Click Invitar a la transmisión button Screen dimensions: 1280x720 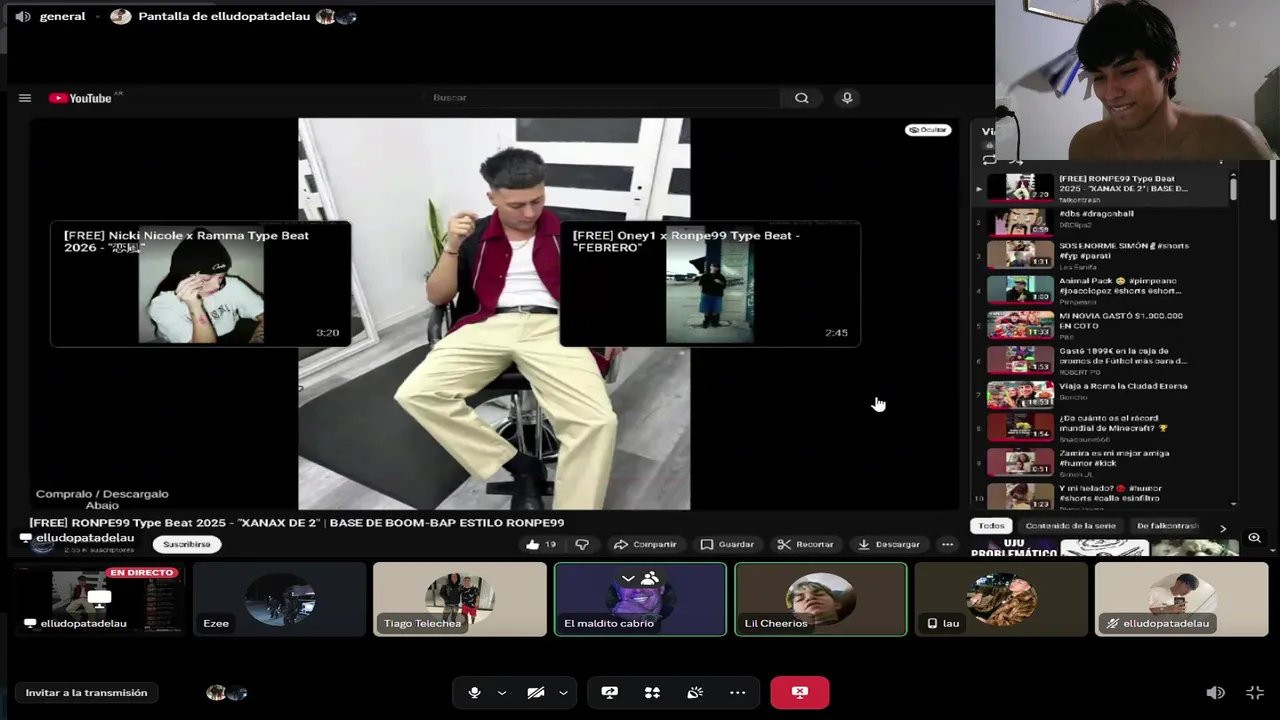[86, 692]
